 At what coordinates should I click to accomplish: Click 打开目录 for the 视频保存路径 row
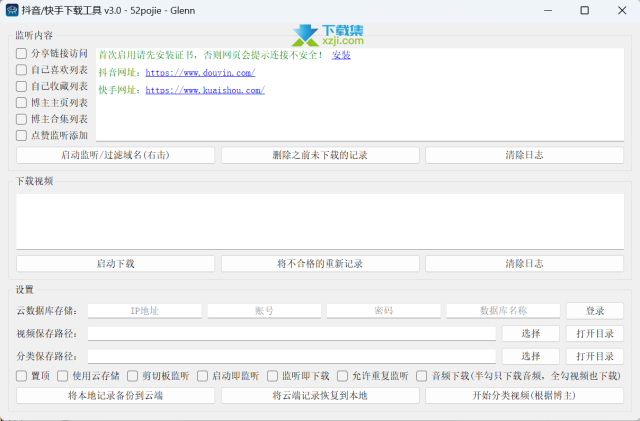tap(595, 334)
